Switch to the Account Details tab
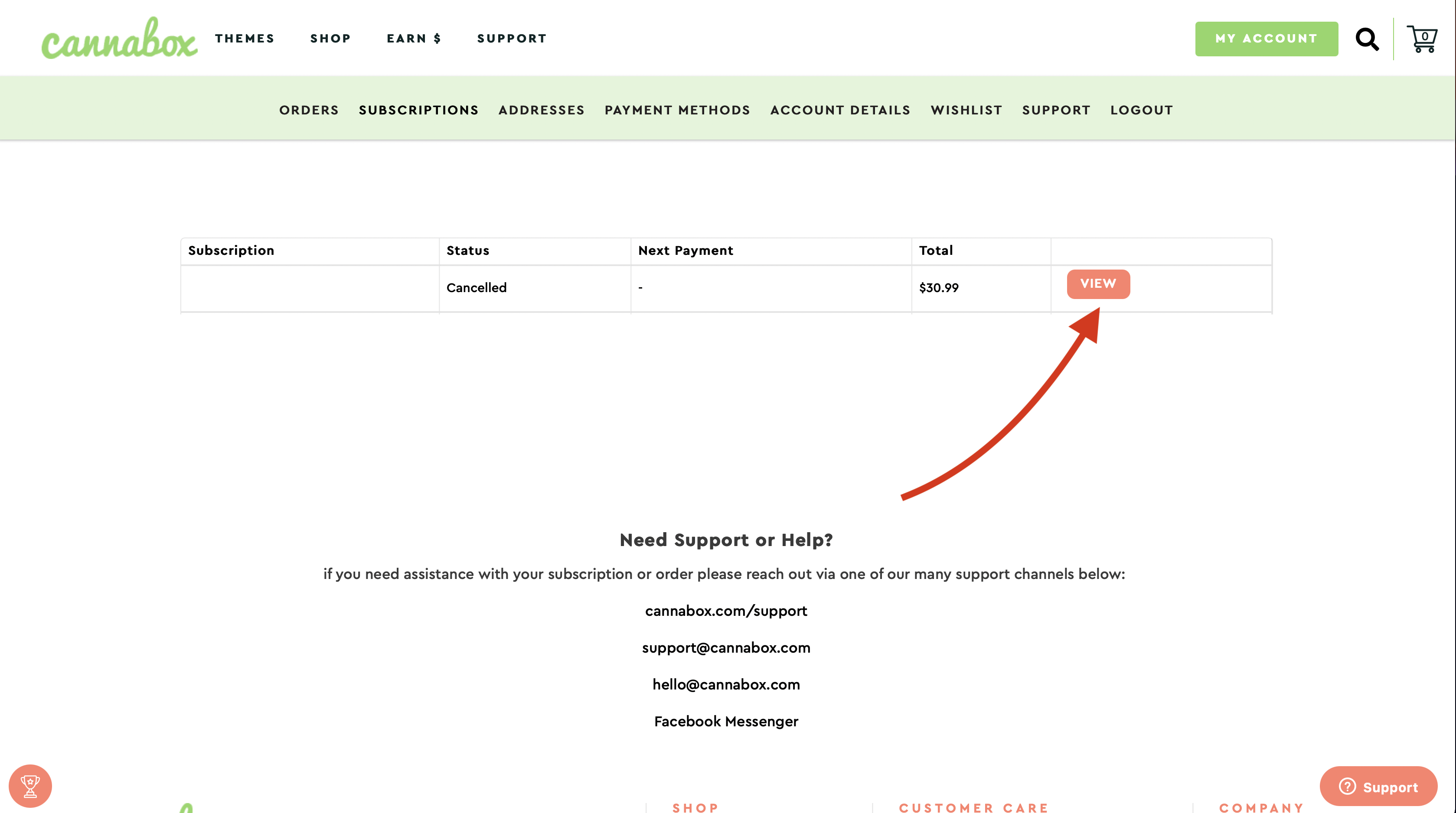Screen dimensions: 1456x813 [x=840, y=110]
